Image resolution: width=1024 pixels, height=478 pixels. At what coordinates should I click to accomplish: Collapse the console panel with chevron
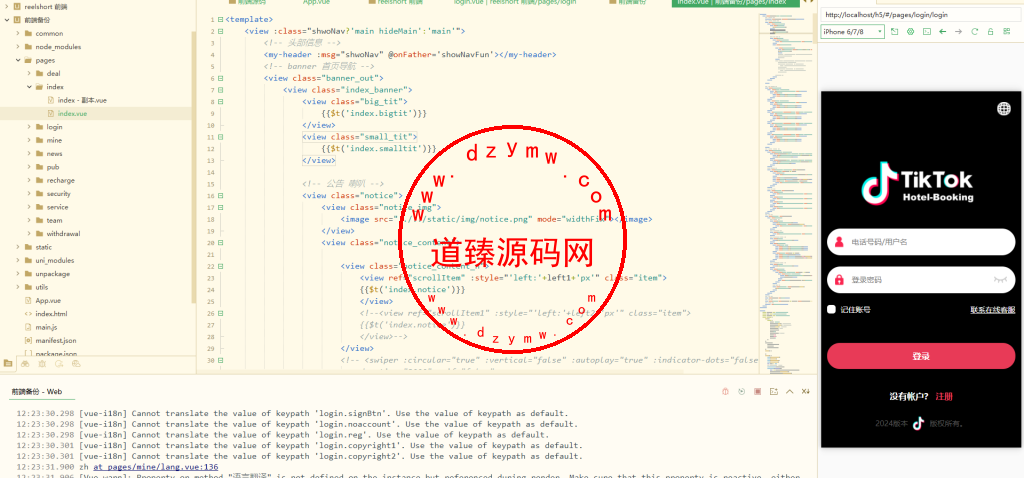point(790,392)
